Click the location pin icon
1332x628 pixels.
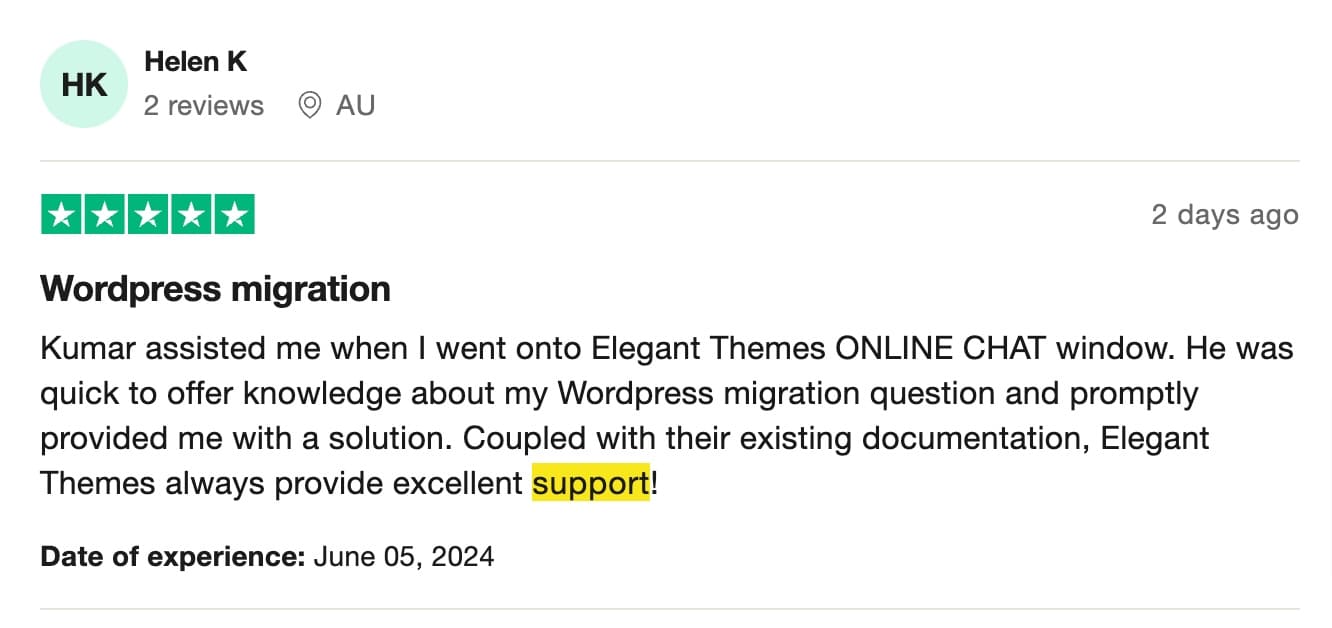click(x=310, y=105)
